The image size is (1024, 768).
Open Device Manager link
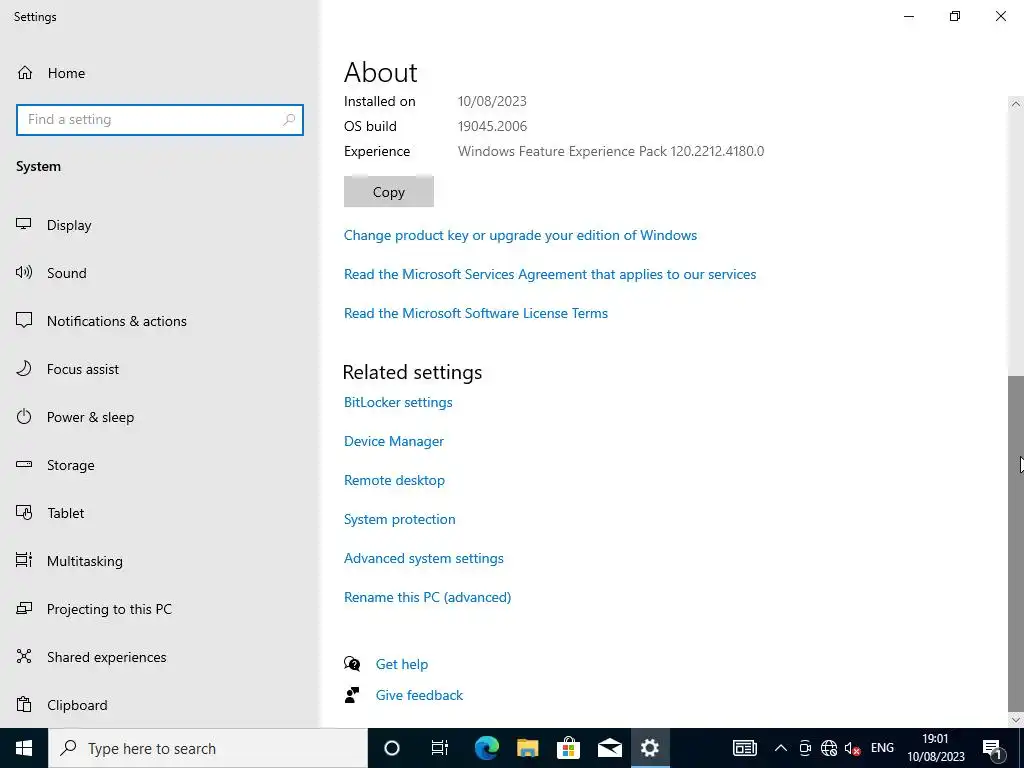coord(394,441)
